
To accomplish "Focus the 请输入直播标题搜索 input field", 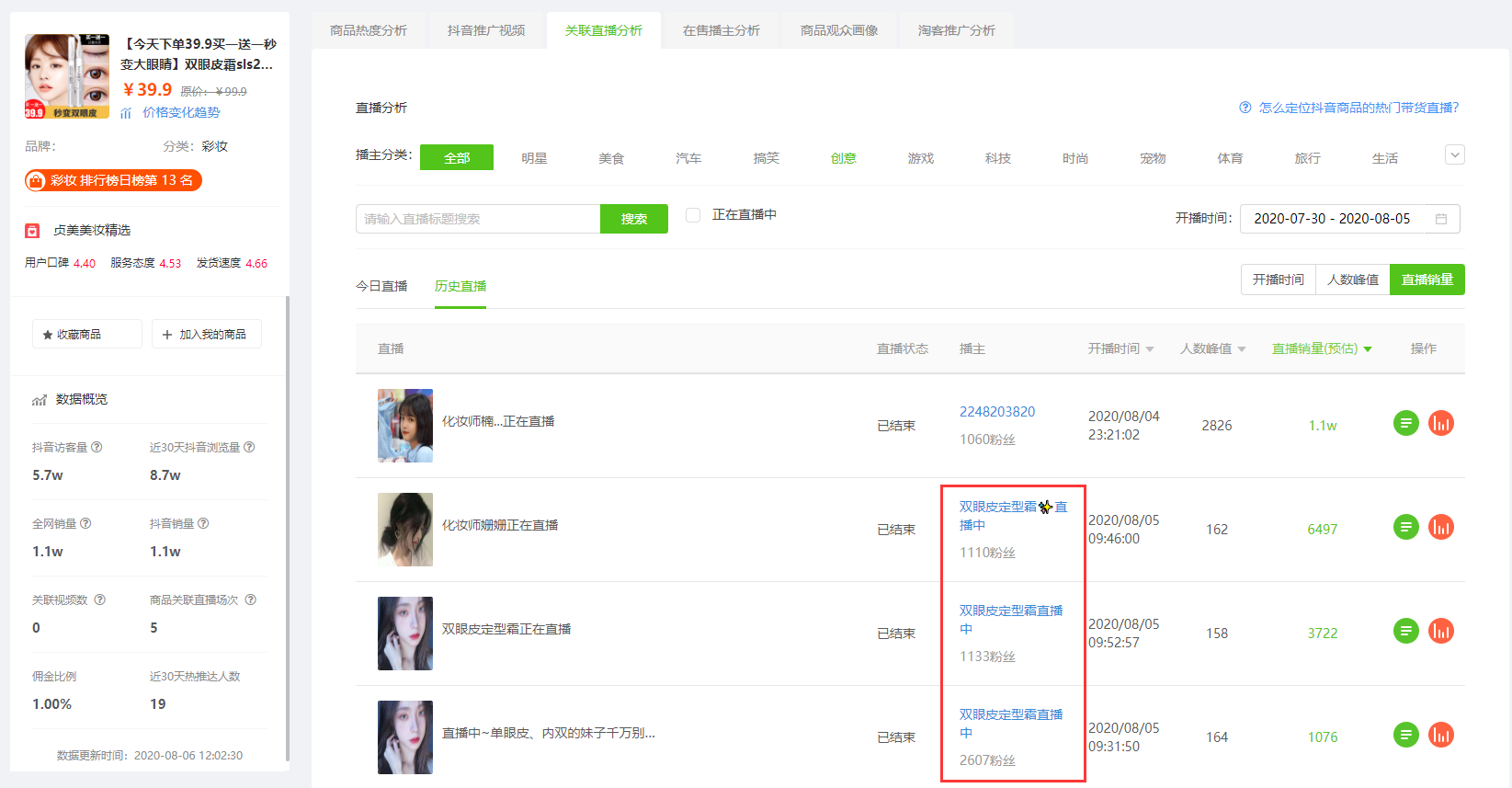I will (x=478, y=219).
